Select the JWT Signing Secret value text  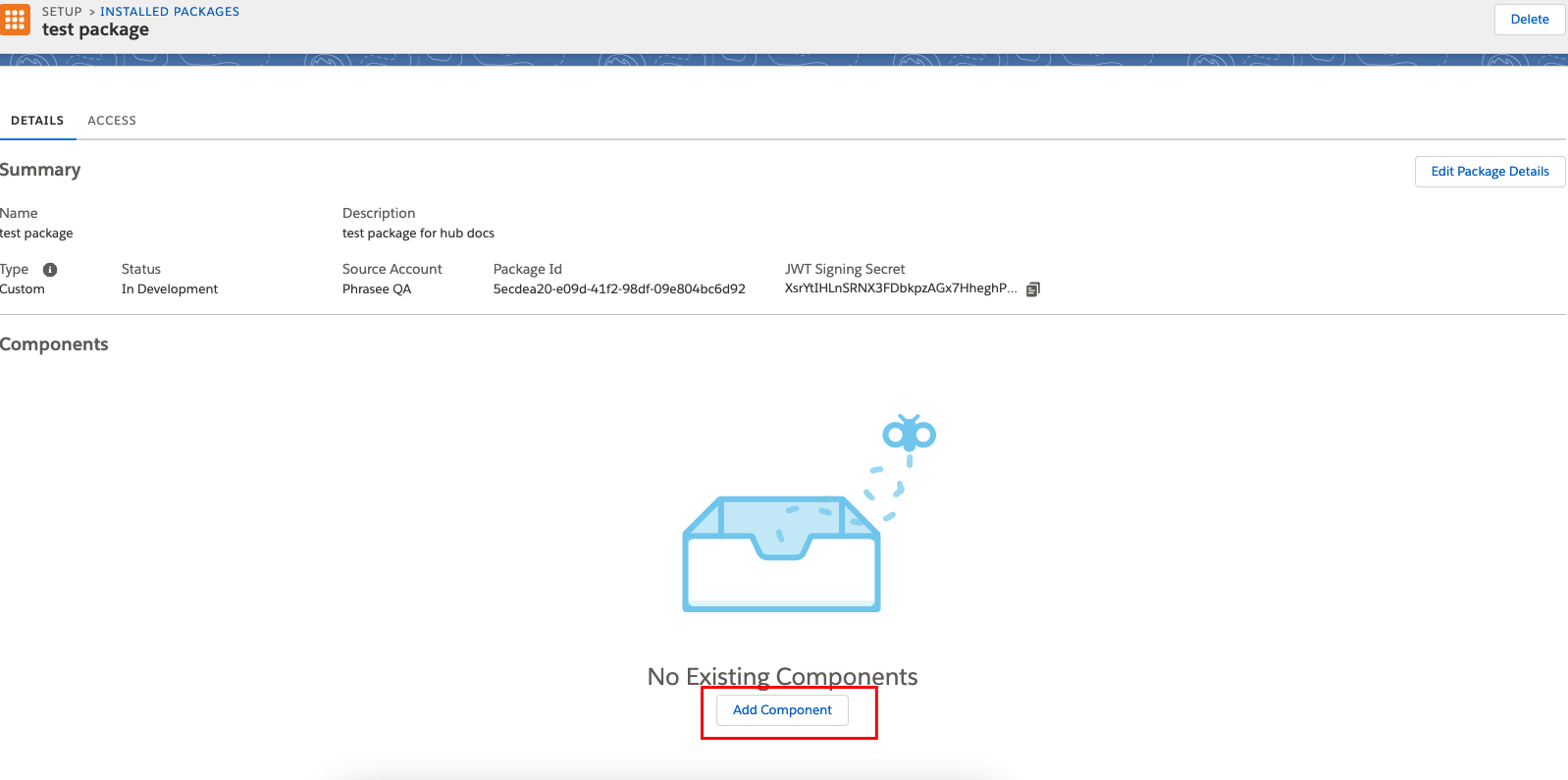901,288
